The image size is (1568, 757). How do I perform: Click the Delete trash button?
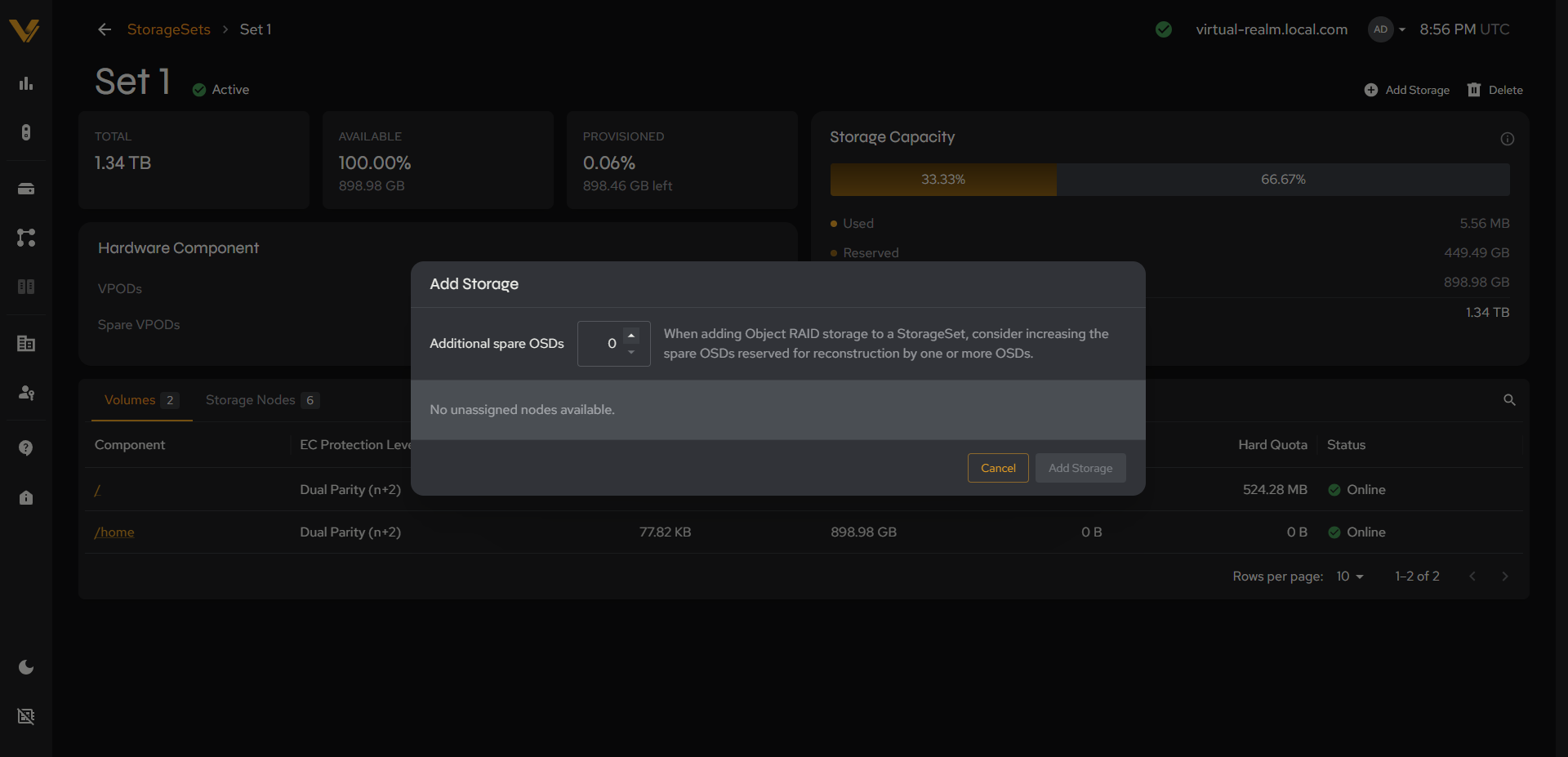tap(1494, 90)
